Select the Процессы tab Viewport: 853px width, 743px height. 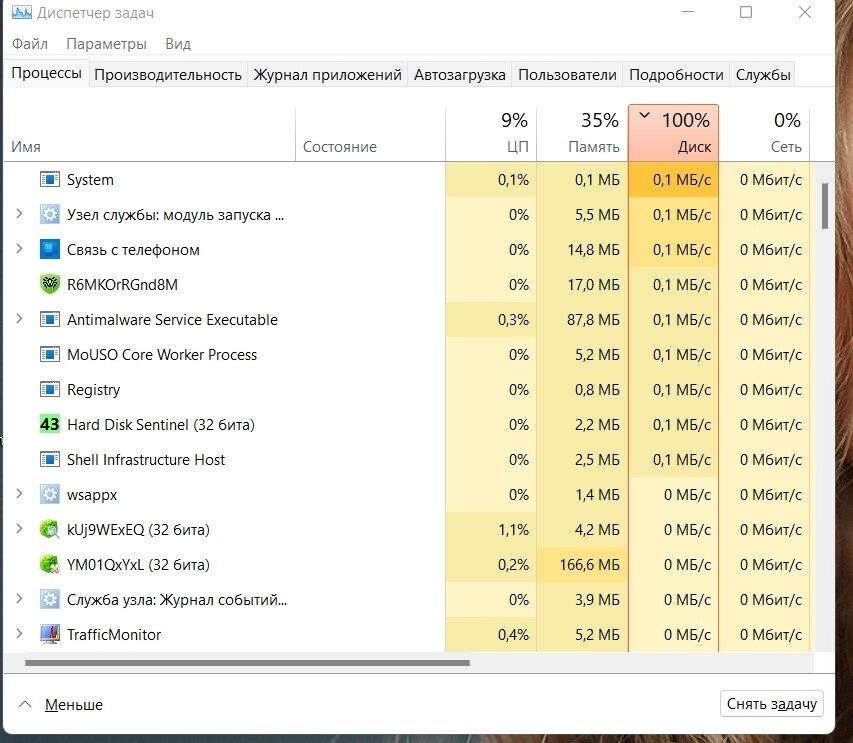tap(46, 73)
